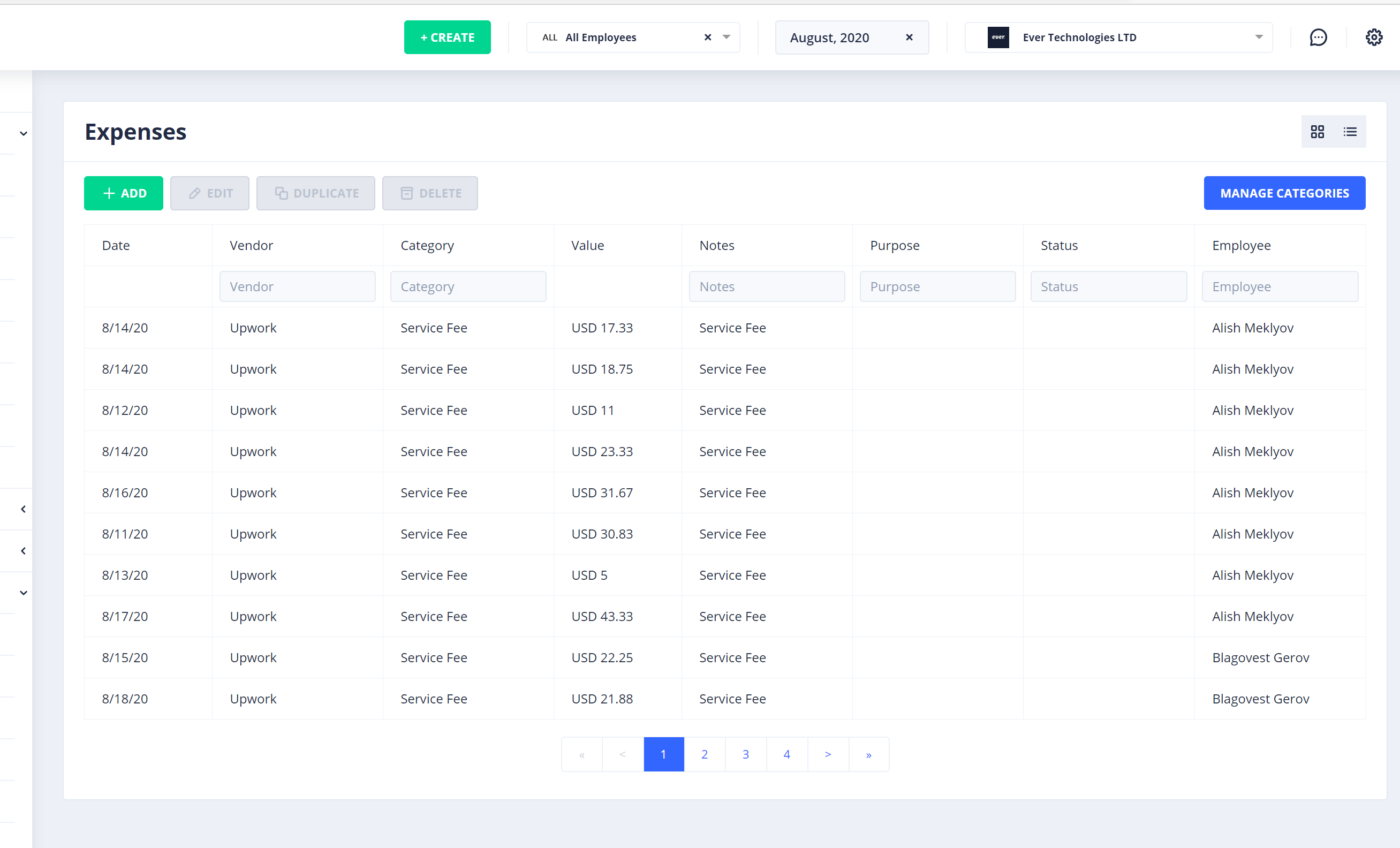Viewport: 1400px width, 848px height.
Task: Collapse the left sidebar panel
Action: coord(22,509)
